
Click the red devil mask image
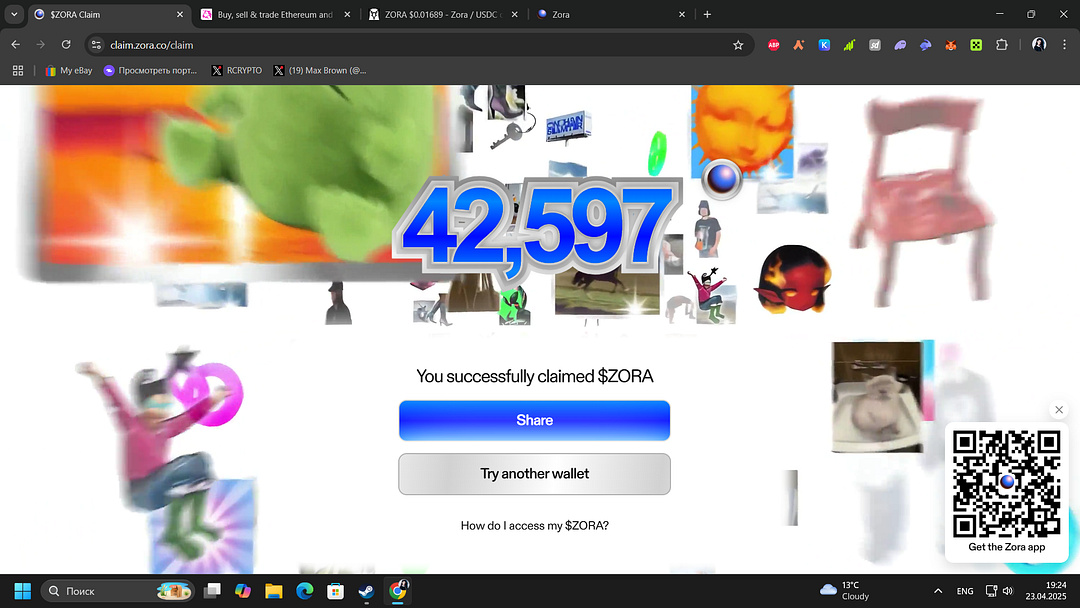[x=792, y=279]
